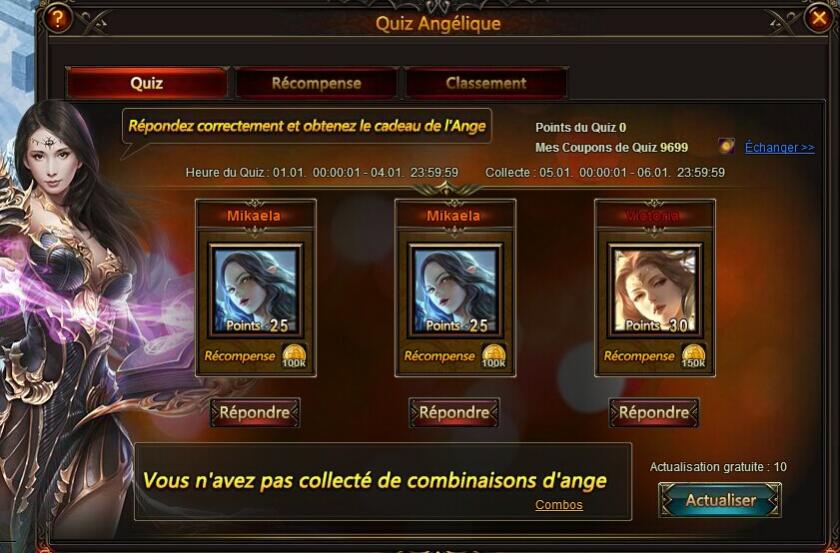Open the Classement tab

point(486,83)
